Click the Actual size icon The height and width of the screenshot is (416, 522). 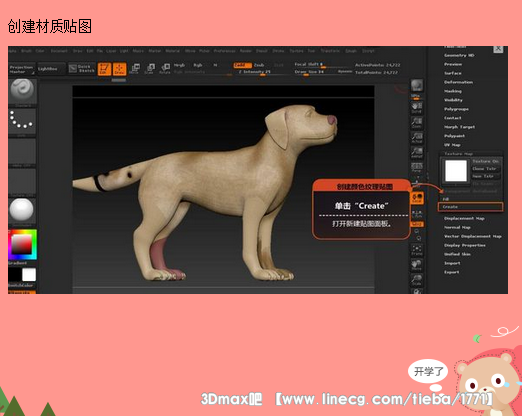coord(417,137)
